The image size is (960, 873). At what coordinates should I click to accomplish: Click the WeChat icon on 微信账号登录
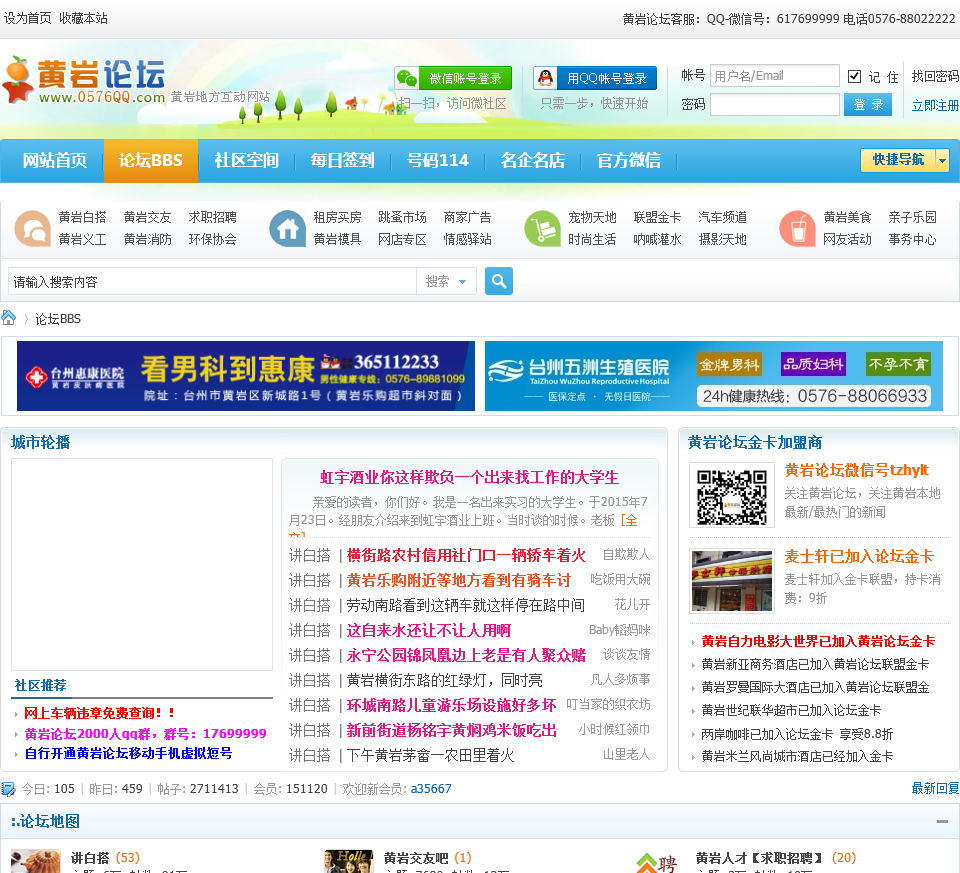point(407,78)
